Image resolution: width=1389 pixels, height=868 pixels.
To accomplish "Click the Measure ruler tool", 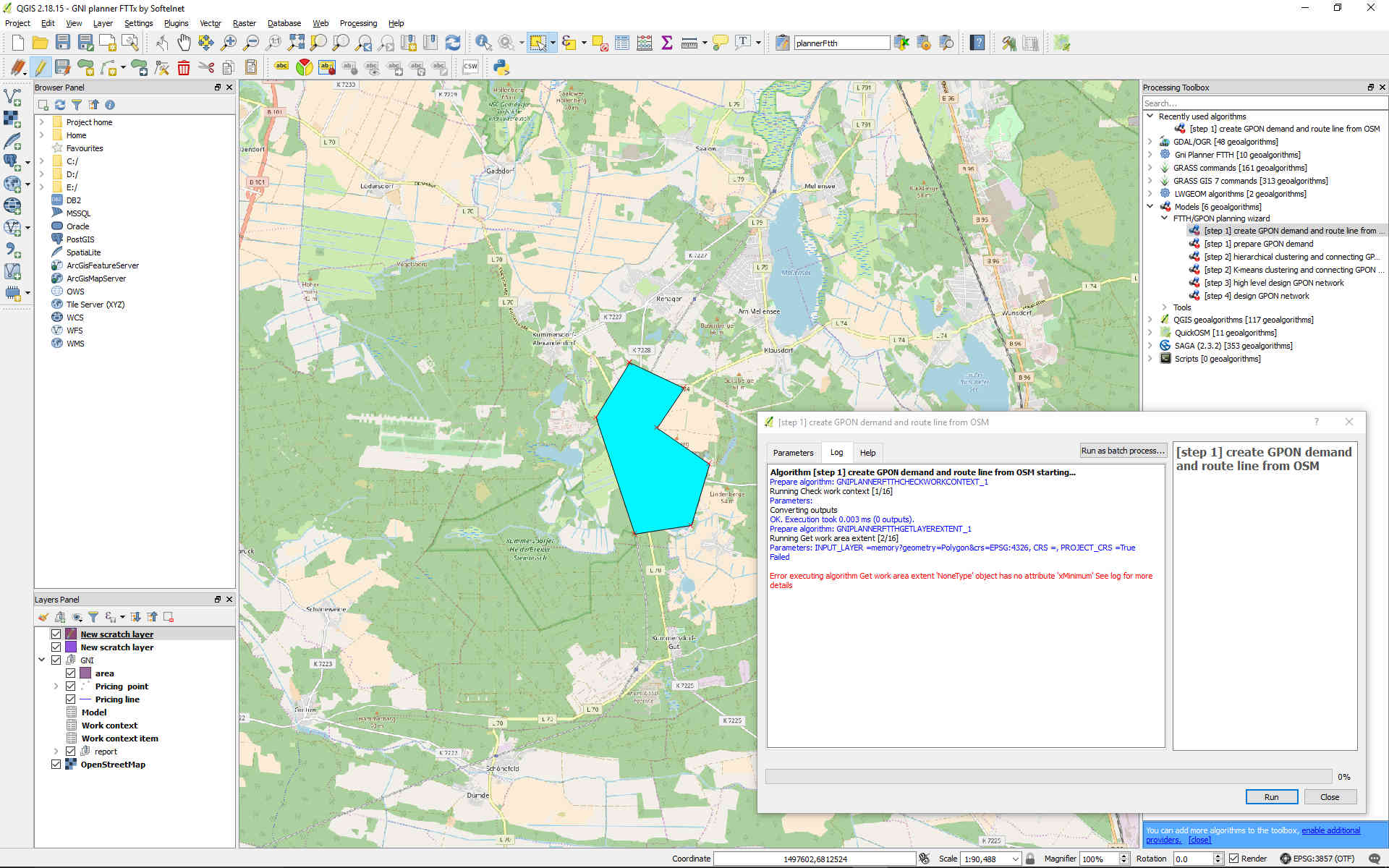I will 689,43.
